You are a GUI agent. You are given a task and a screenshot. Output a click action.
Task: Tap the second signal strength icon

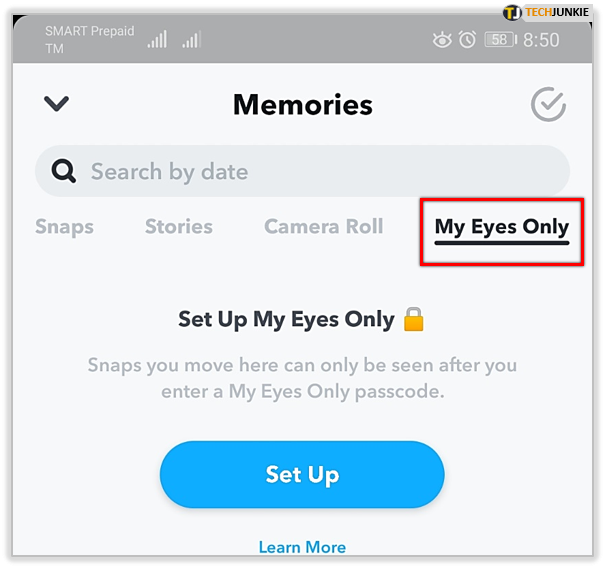click(x=192, y=39)
